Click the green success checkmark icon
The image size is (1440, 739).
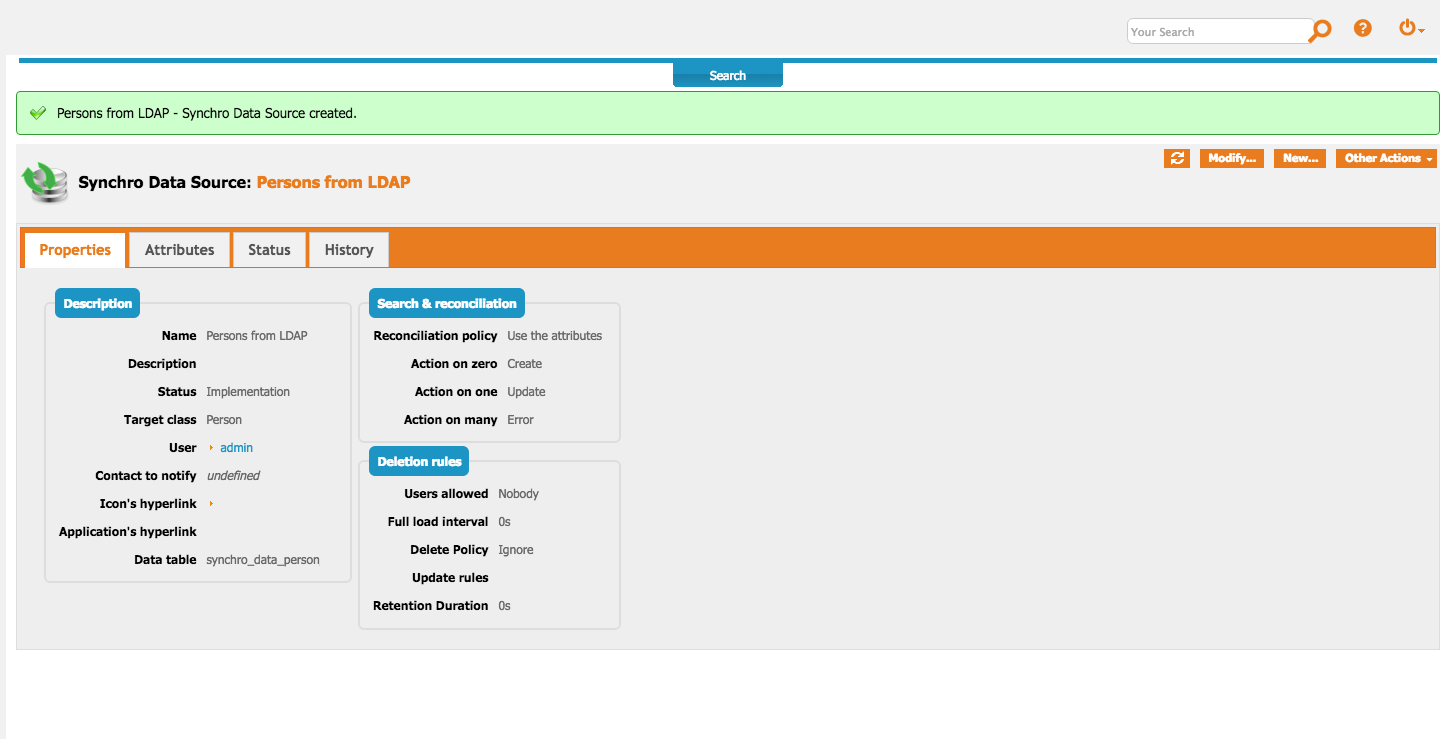(x=38, y=114)
